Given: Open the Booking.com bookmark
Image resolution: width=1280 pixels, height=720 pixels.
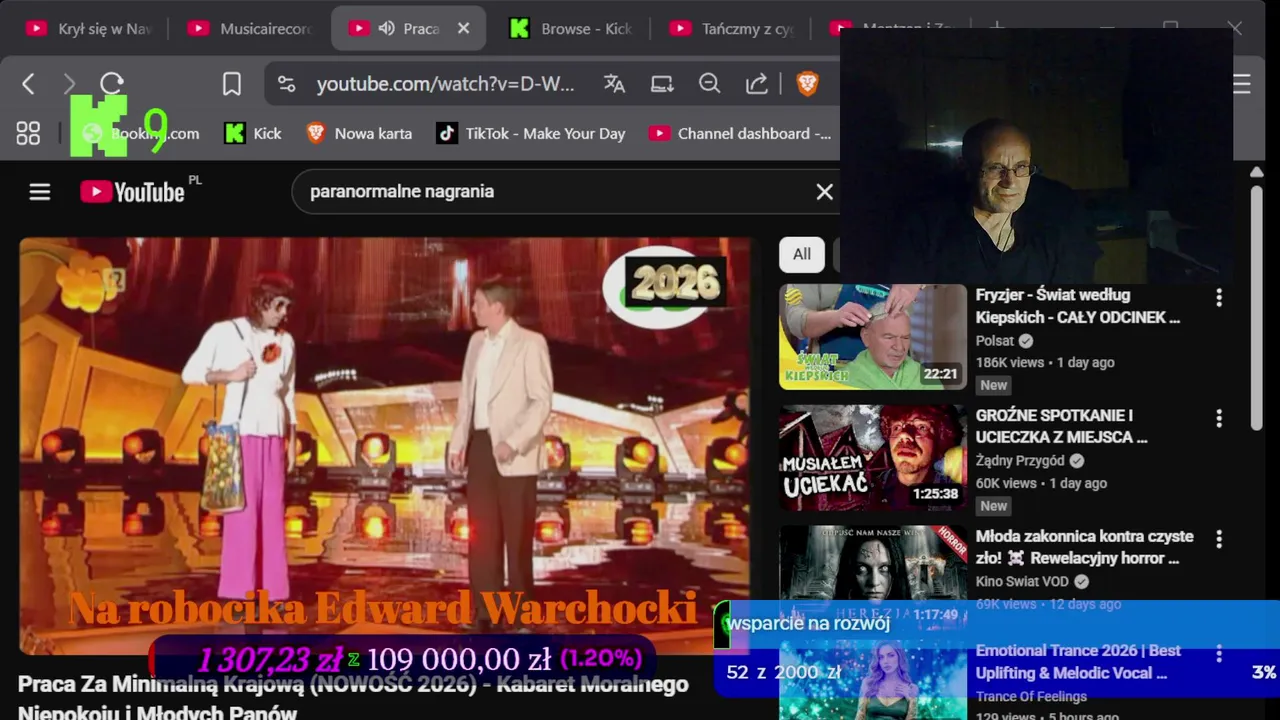Looking at the screenshot, I should (x=140, y=133).
